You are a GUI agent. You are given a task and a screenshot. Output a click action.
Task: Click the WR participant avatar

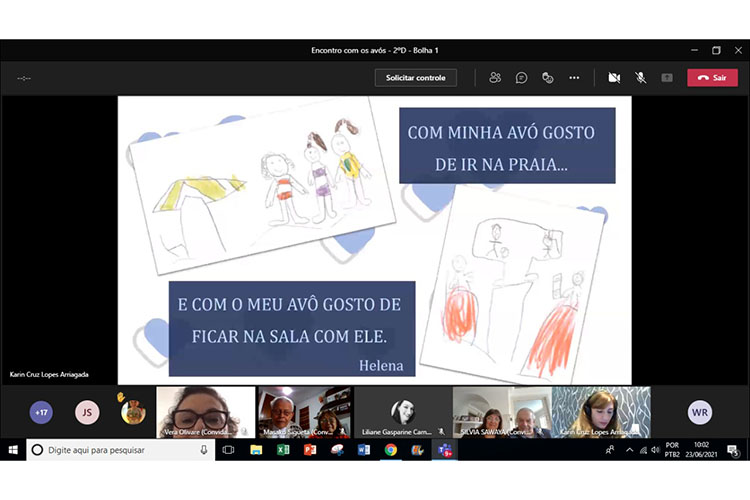point(700,412)
